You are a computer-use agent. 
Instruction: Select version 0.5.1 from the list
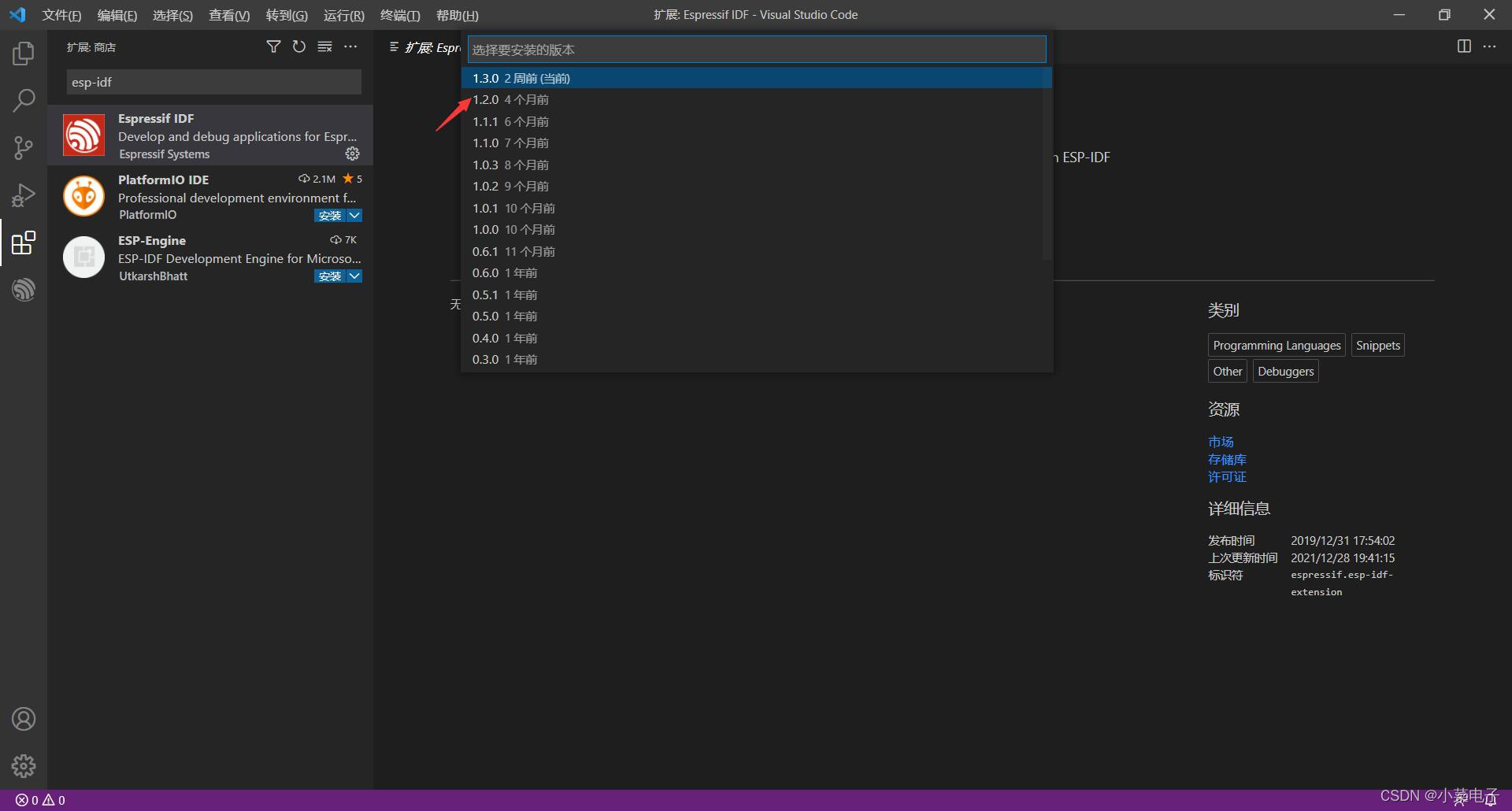click(757, 294)
